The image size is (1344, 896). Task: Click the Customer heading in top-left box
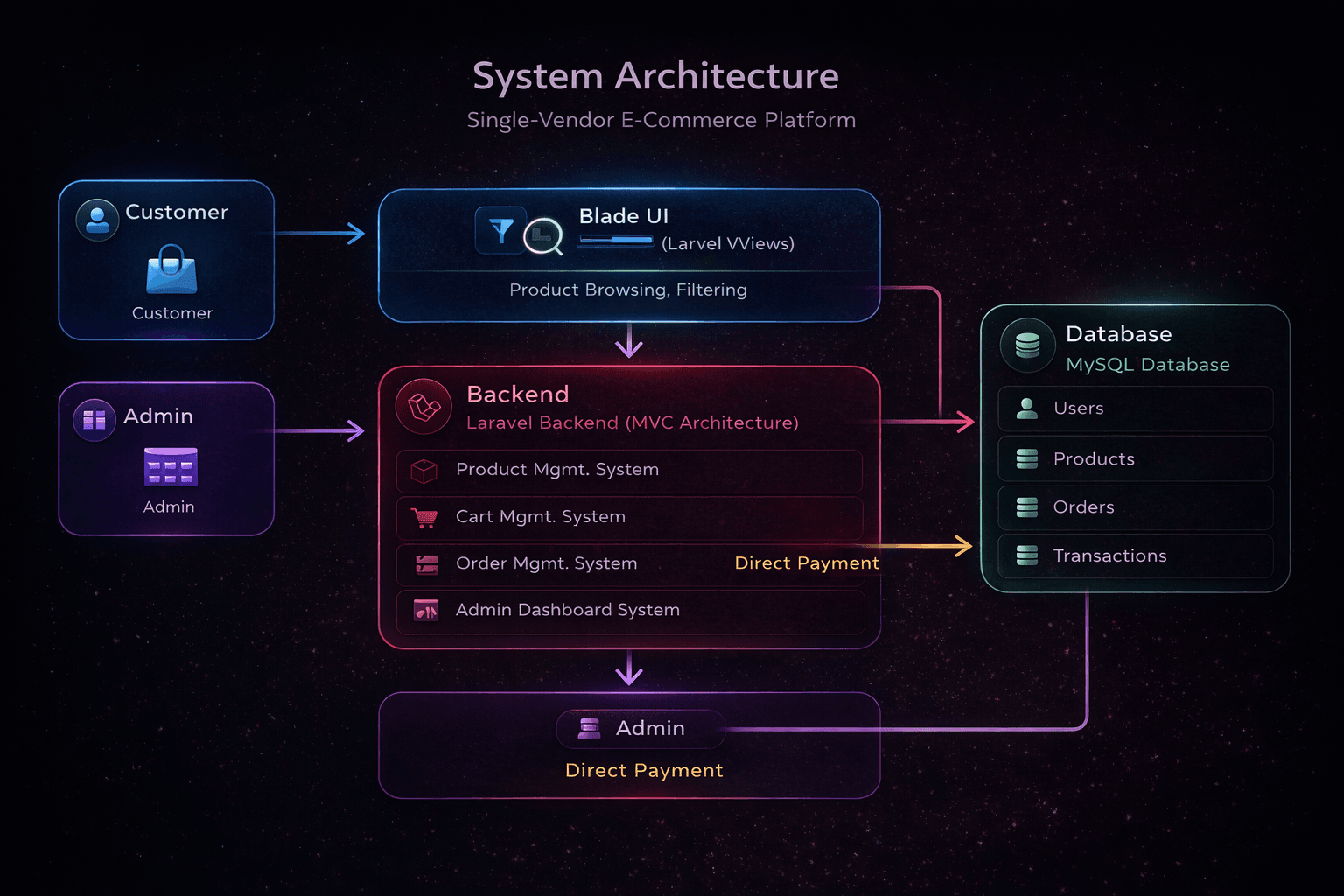(177, 213)
